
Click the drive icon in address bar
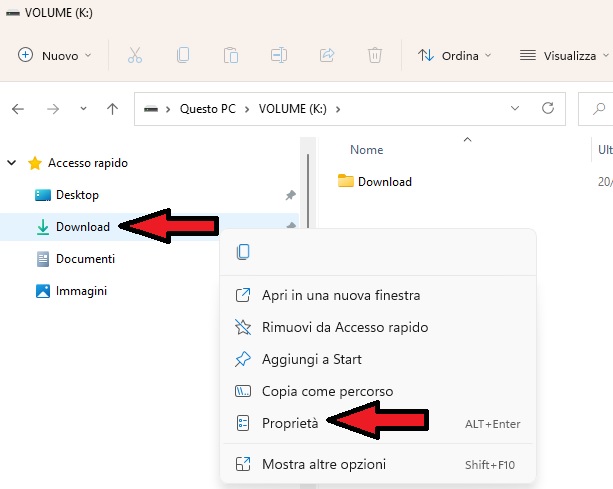151,109
